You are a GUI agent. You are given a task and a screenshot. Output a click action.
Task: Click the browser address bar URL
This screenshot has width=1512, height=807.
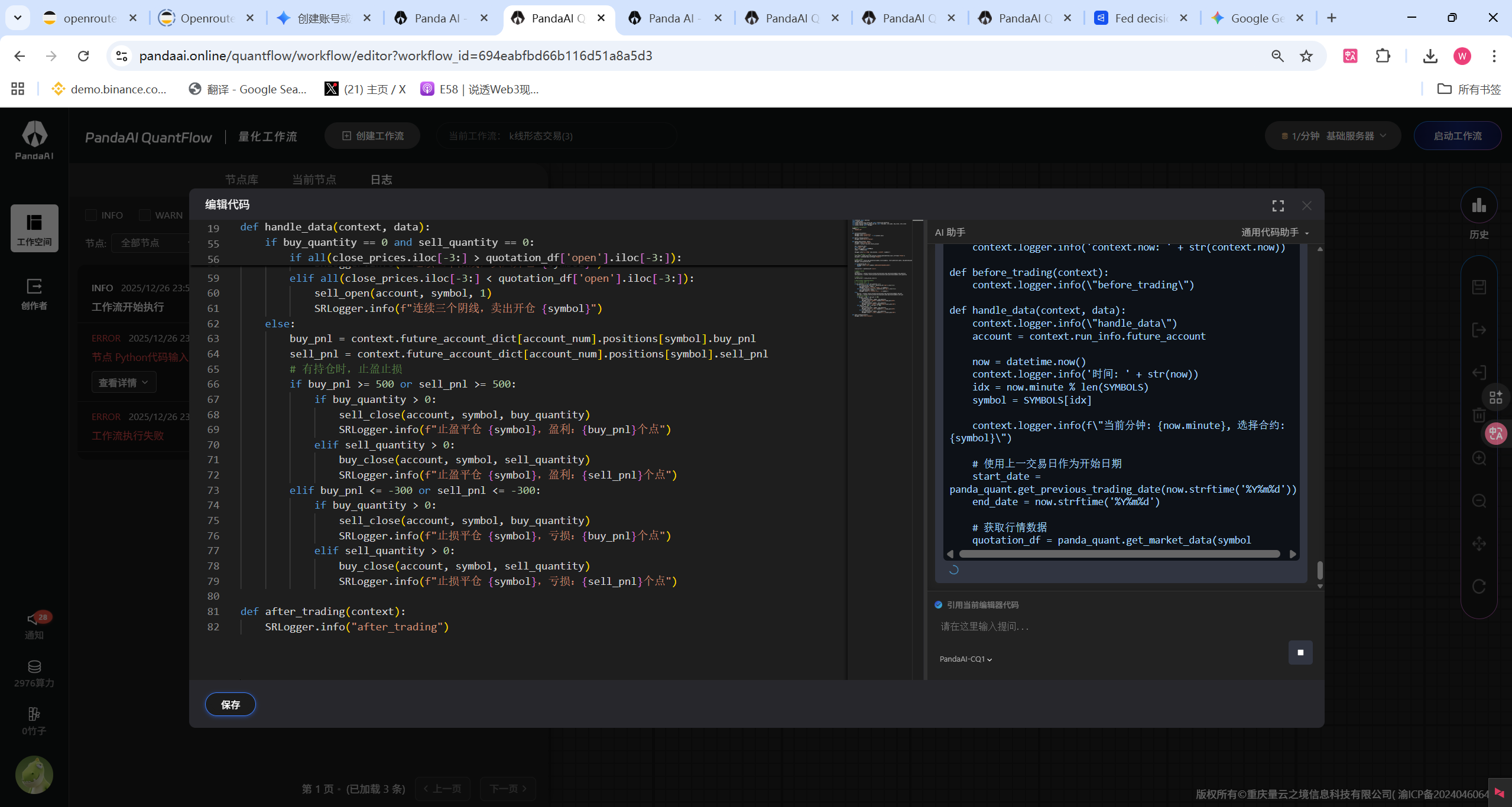395,56
